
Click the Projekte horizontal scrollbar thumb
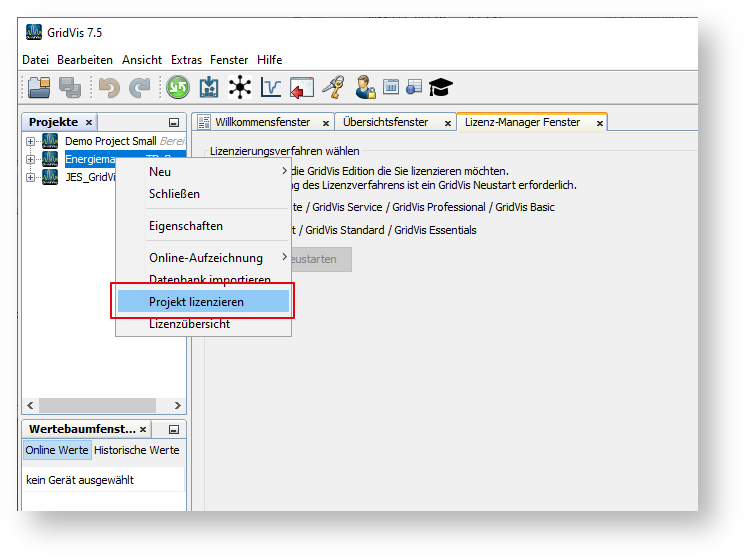point(97,405)
